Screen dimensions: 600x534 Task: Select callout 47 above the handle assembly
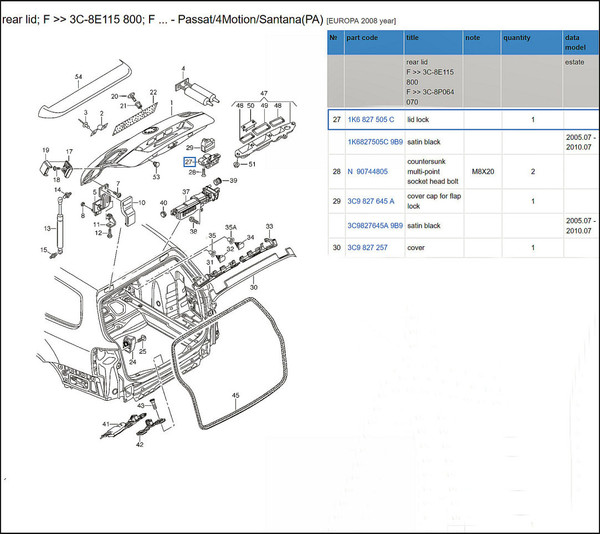[x=264, y=93]
